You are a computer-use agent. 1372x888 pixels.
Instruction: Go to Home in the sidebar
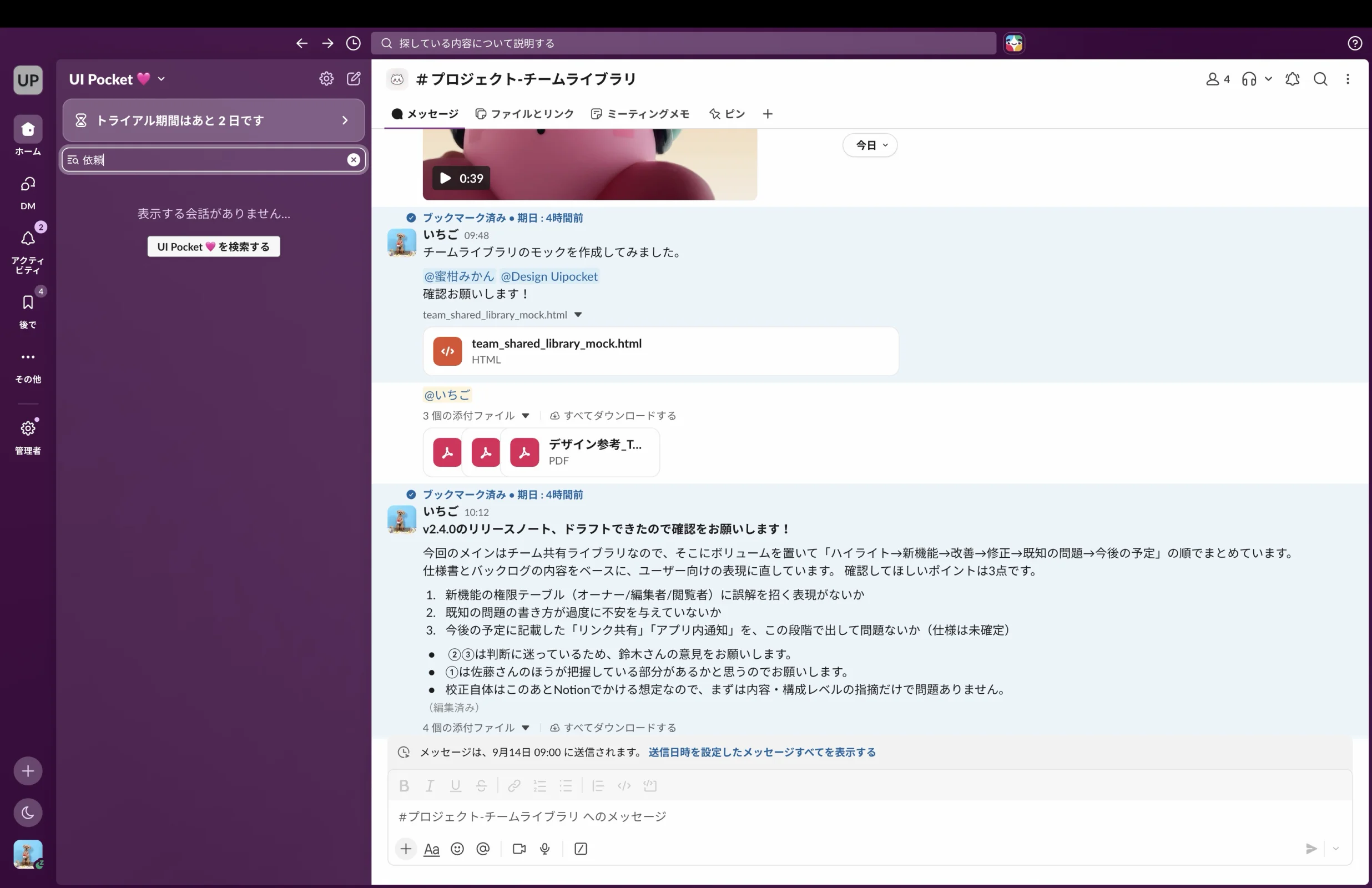click(28, 136)
